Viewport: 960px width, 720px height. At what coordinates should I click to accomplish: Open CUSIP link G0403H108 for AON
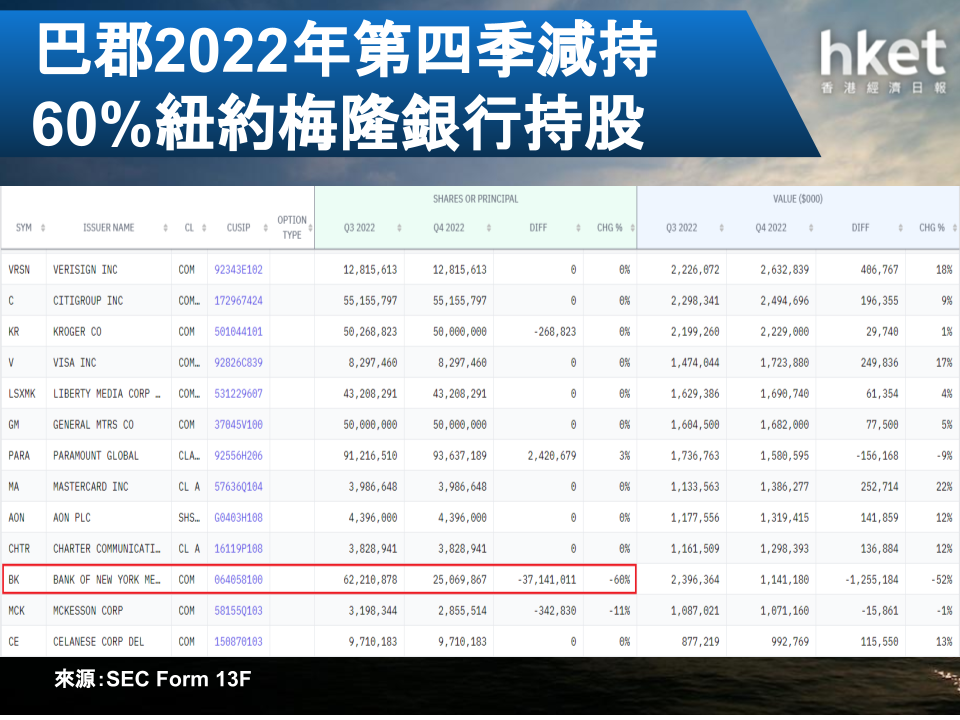(x=238, y=518)
